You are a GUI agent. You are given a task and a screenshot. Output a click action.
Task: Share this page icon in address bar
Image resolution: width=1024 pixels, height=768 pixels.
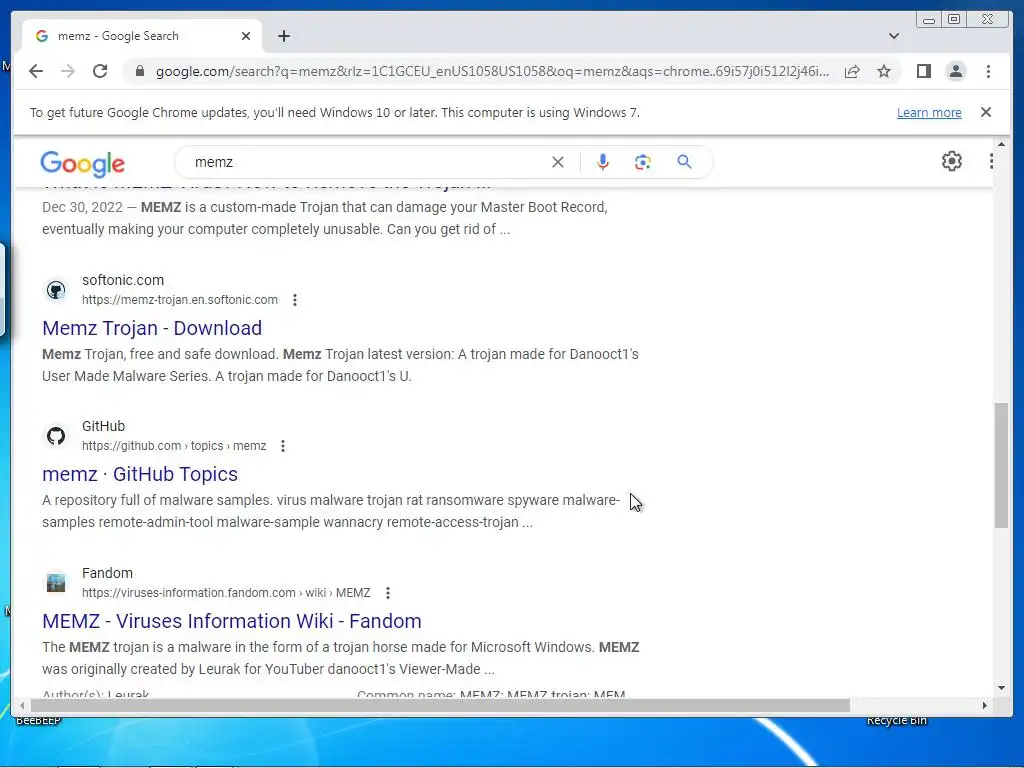tap(852, 71)
